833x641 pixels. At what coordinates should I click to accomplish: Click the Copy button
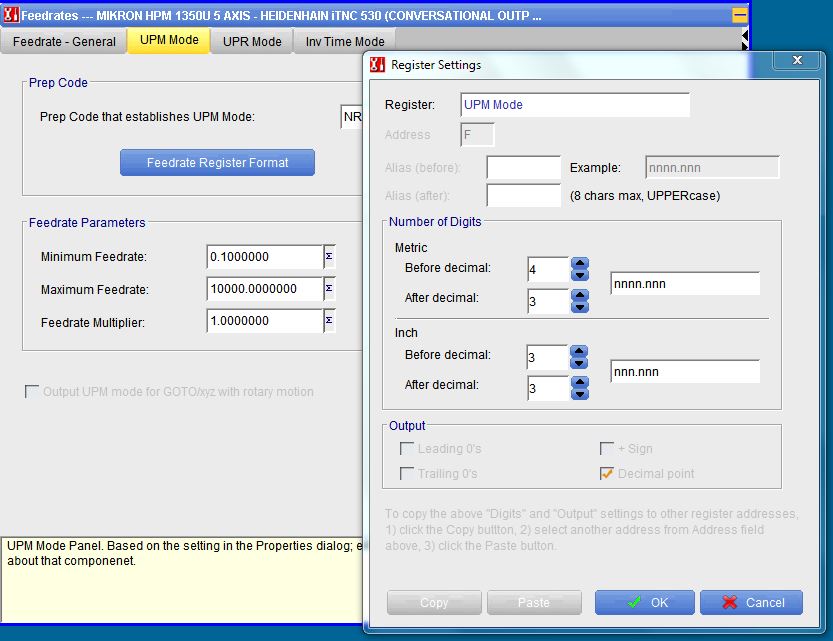434,603
